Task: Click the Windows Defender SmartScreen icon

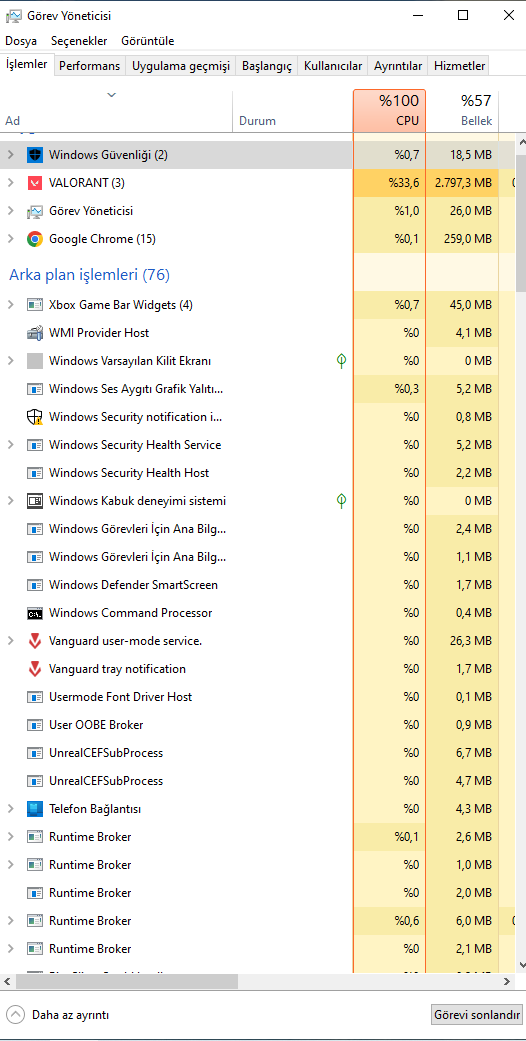Action: (x=35, y=585)
